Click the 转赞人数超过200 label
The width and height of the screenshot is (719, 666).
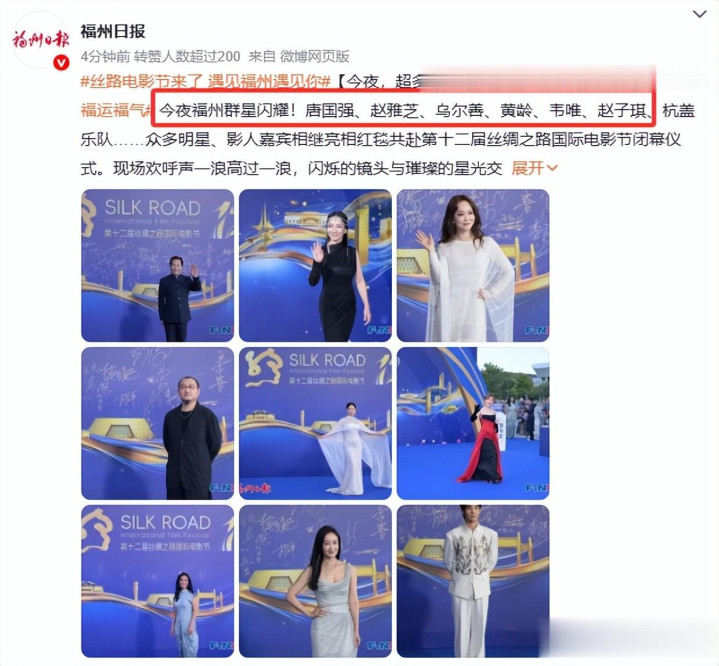(187, 56)
